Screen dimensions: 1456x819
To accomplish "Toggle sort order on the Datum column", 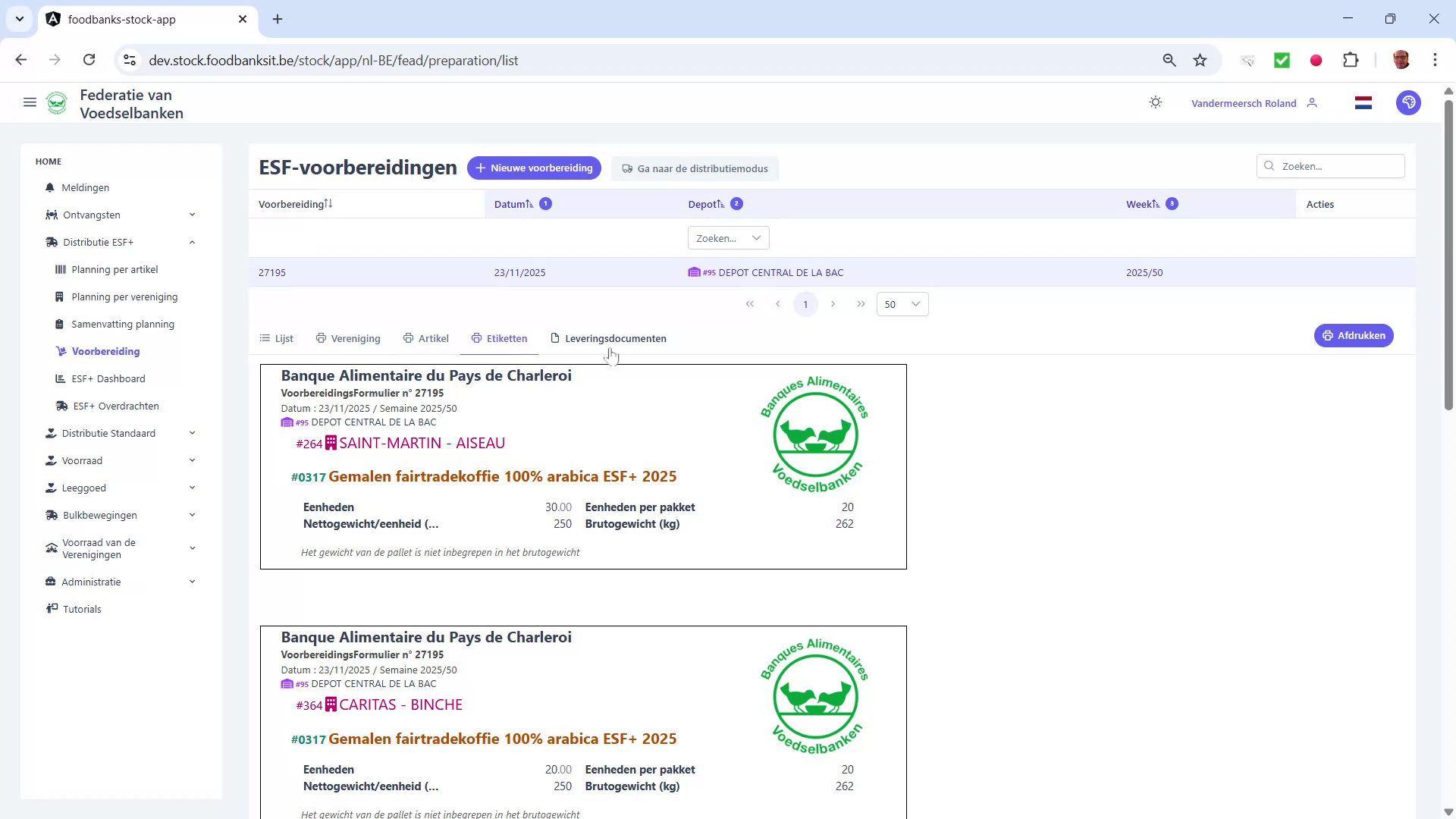I will click(x=529, y=203).
